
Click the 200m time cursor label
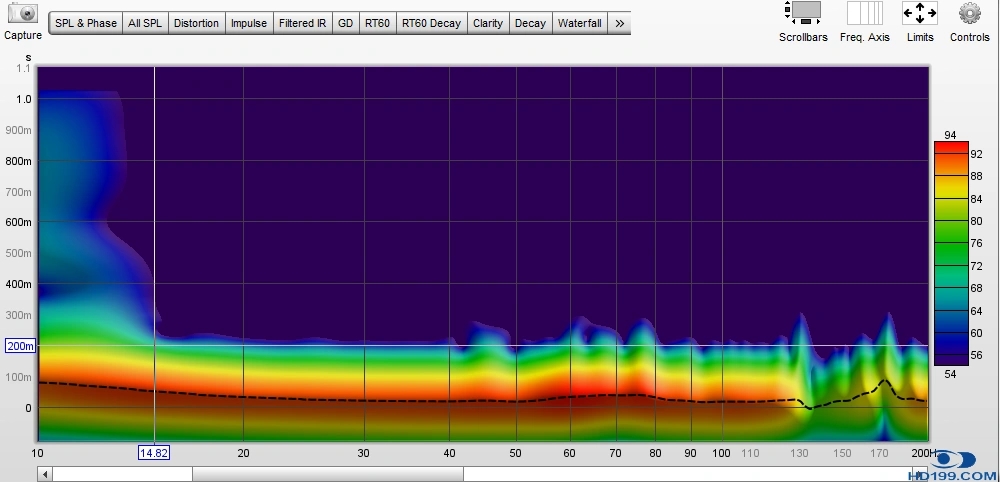coord(19,346)
